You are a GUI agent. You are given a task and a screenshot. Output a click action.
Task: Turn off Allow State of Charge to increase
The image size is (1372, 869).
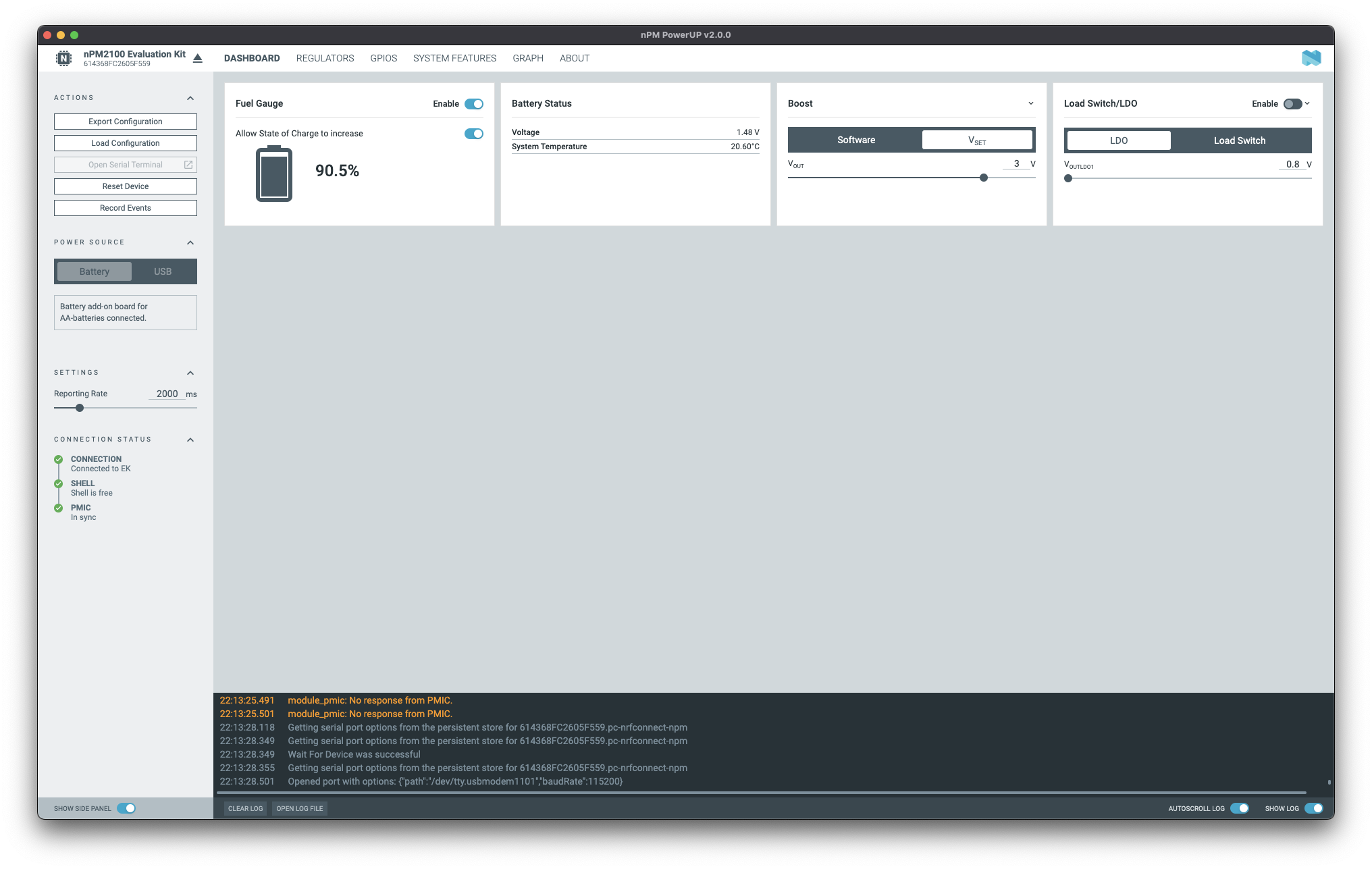coord(475,134)
